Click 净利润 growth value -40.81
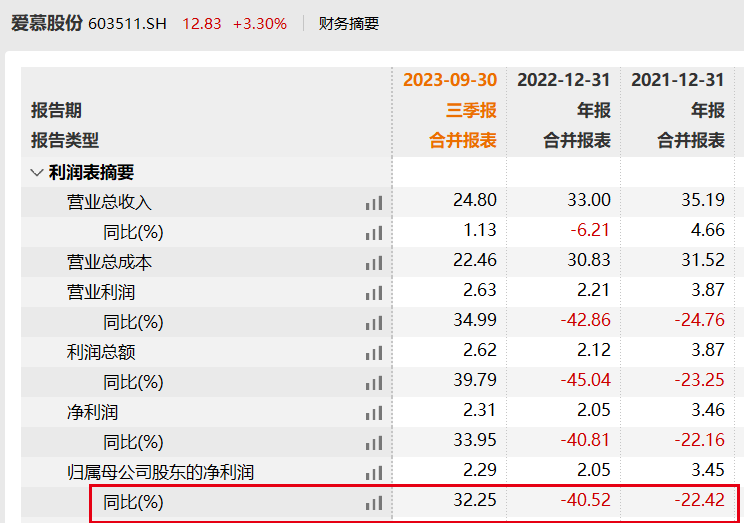The height and width of the screenshot is (523, 744). [586, 440]
